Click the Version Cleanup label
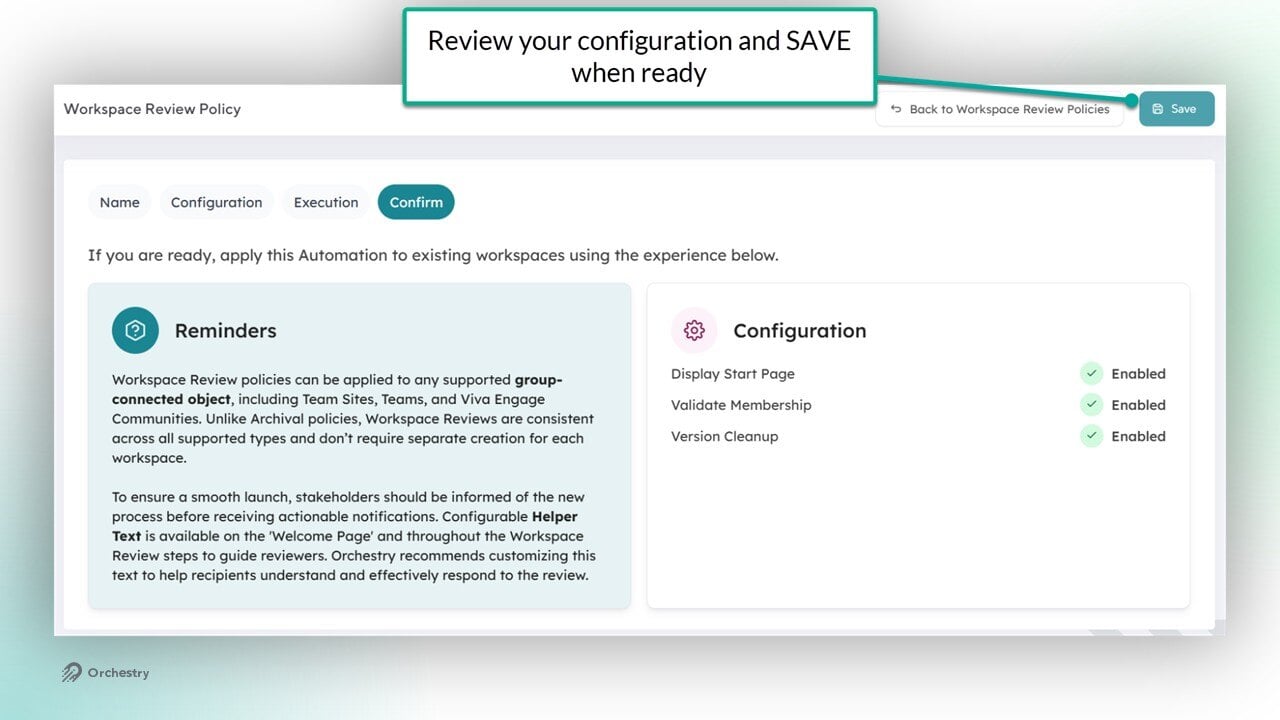The height and width of the screenshot is (720, 1280). tap(724, 436)
